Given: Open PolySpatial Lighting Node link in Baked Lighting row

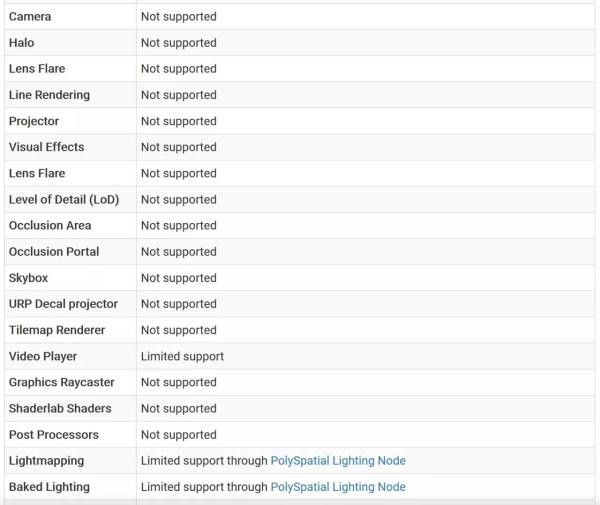Looking at the screenshot, I should pyautogui.click(x=338, y=487).
